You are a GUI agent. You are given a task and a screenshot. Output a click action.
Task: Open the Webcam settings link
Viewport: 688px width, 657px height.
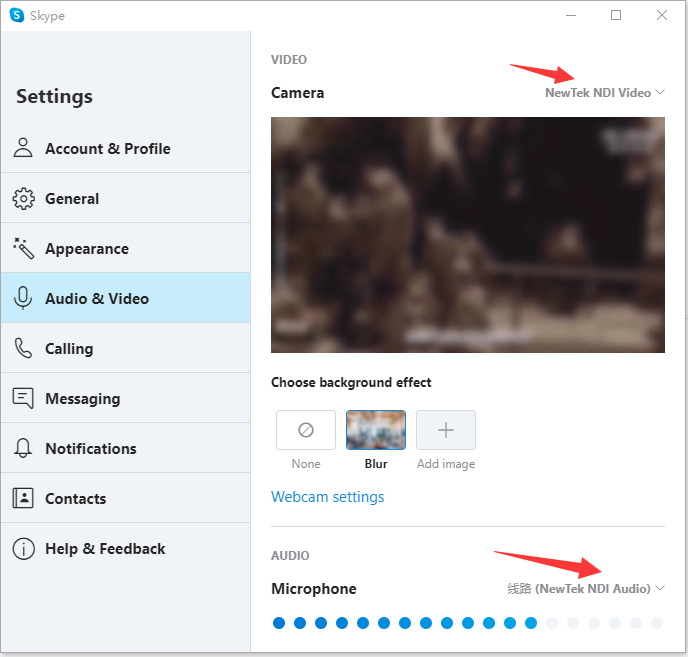(327, 497)
